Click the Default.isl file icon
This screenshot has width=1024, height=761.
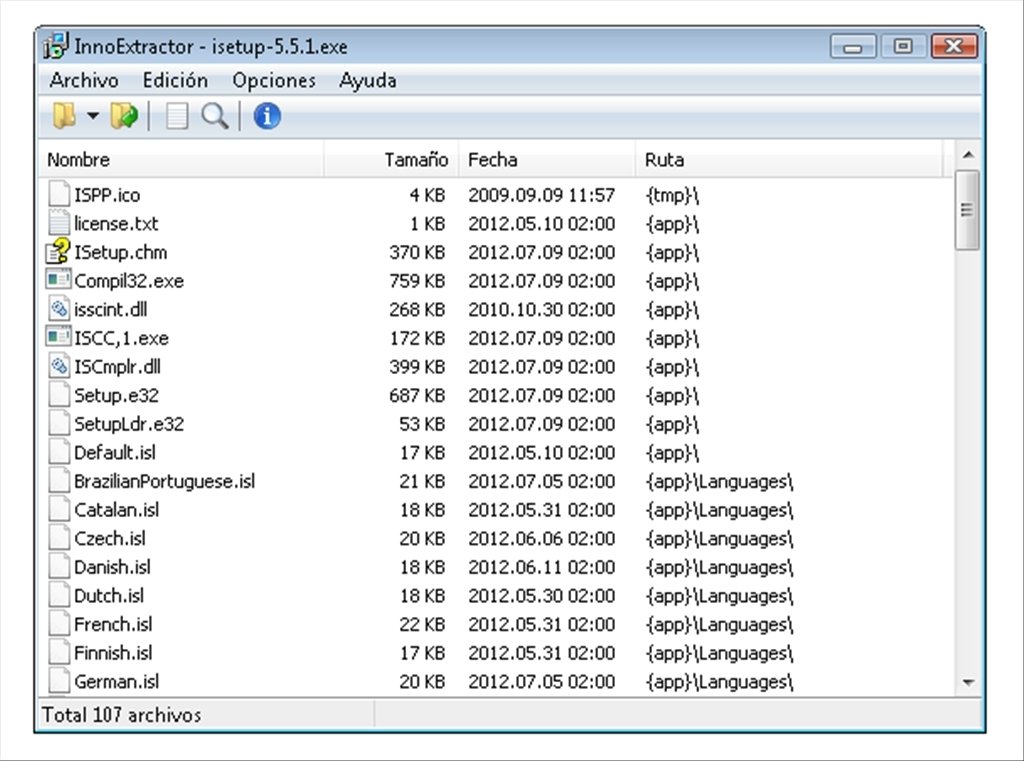[59, 453]
